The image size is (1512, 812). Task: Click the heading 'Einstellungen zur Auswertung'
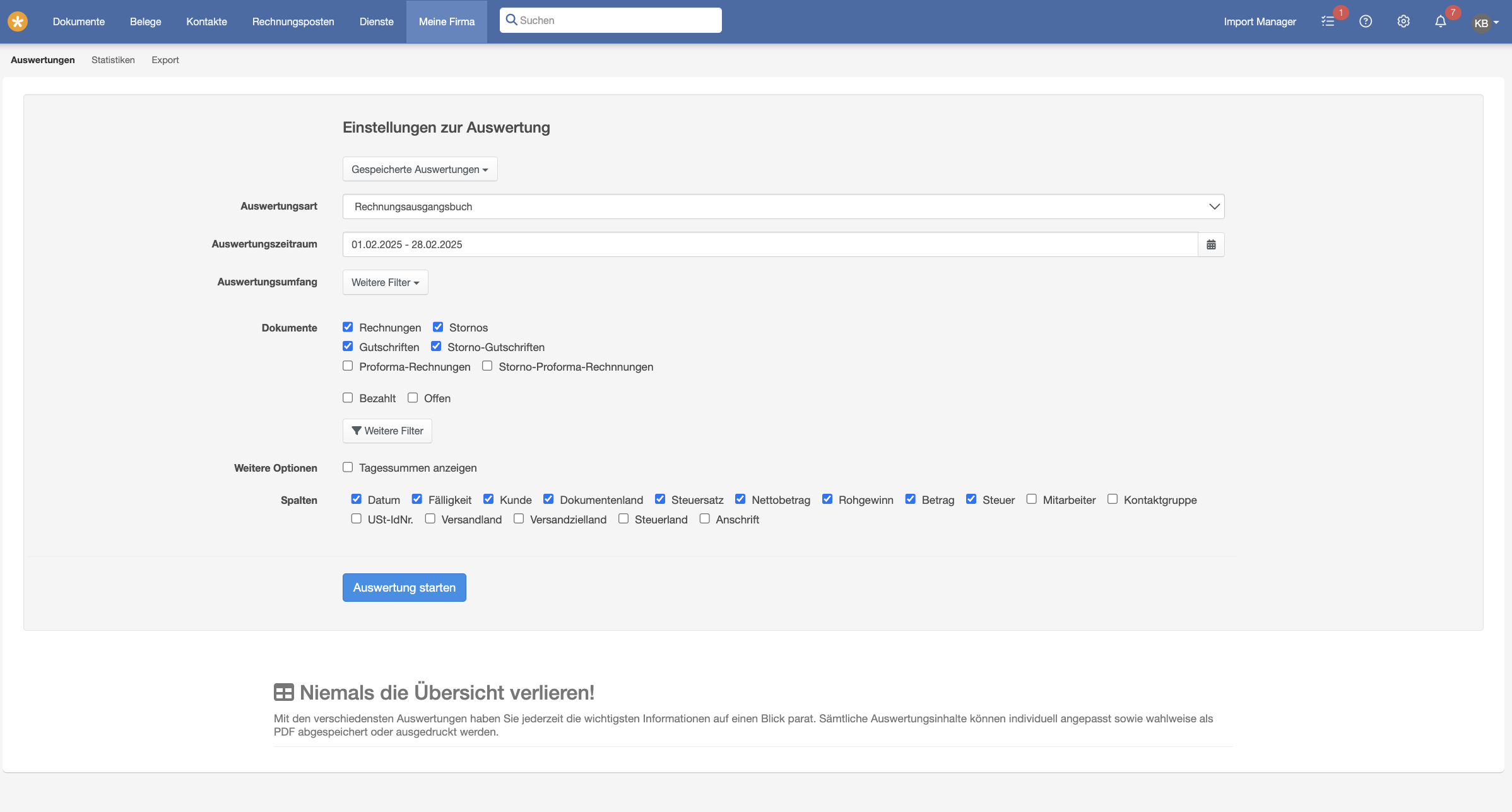pos(446,128)
